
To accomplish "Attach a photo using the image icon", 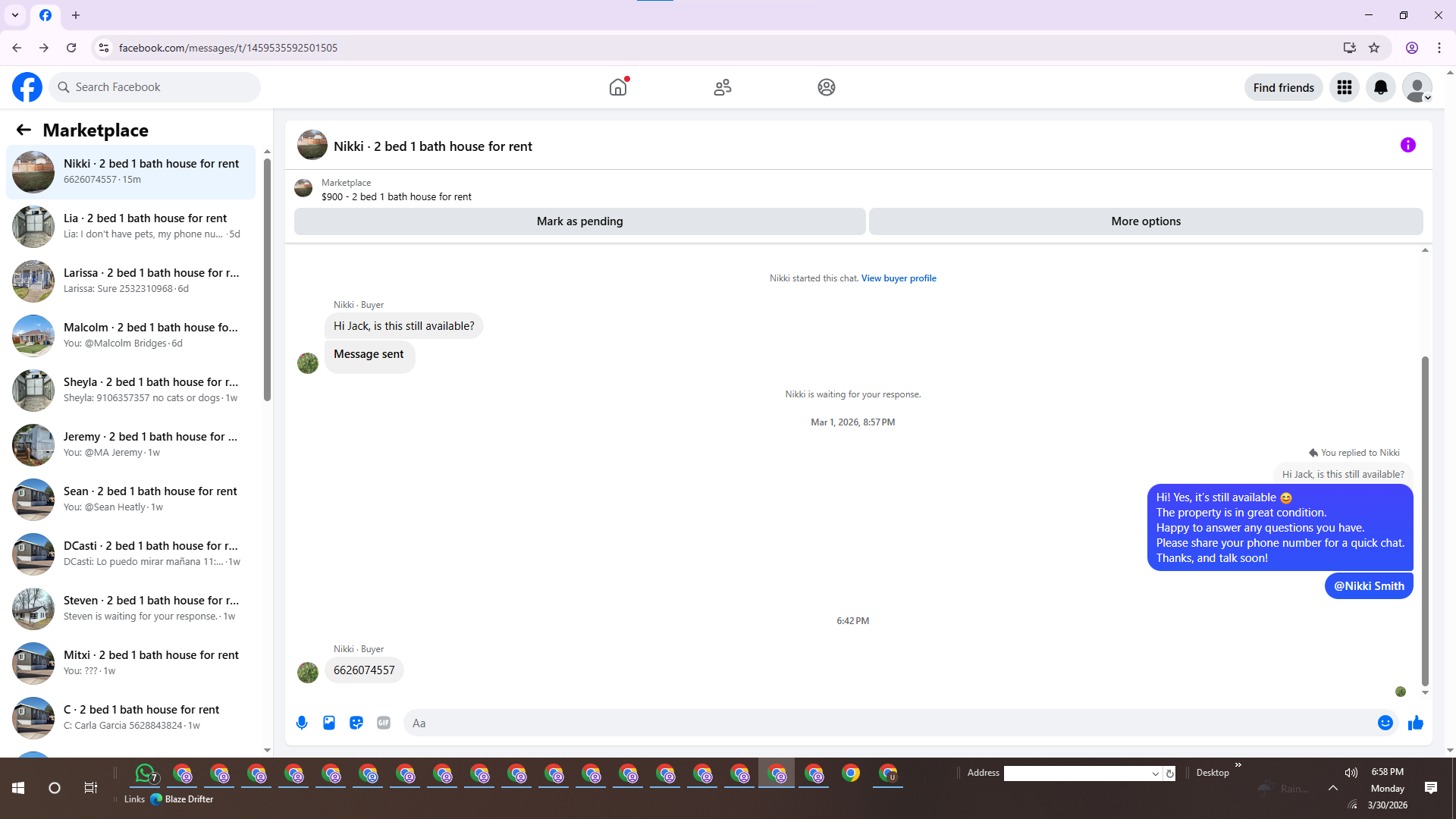I will 329,723.
